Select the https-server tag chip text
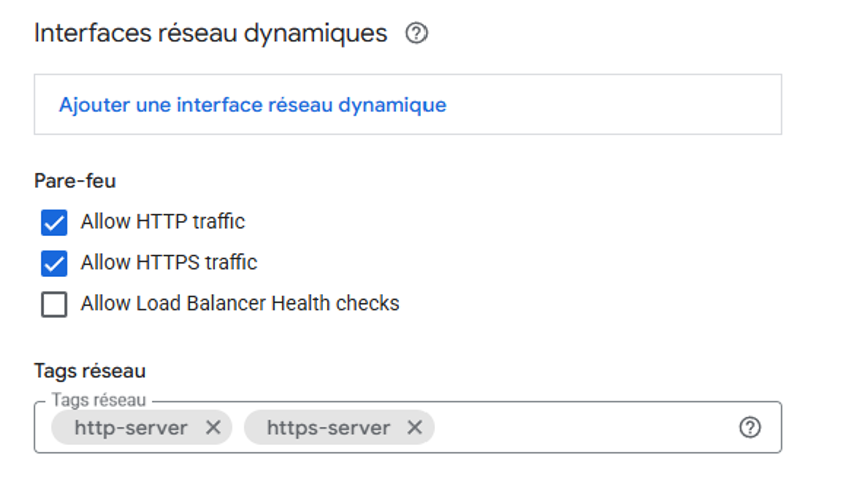848x502 pixels. click(x=328, y=428)
